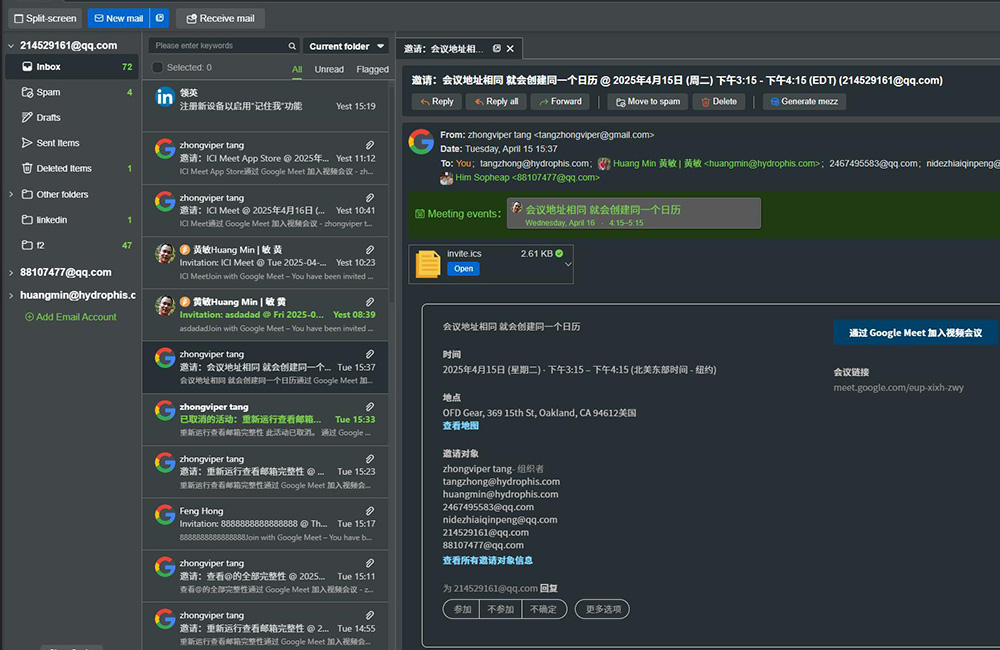Select the 不确定 reply option
Image resolution: width=1000 pixels, height=650 pixels.
(545, 608)
